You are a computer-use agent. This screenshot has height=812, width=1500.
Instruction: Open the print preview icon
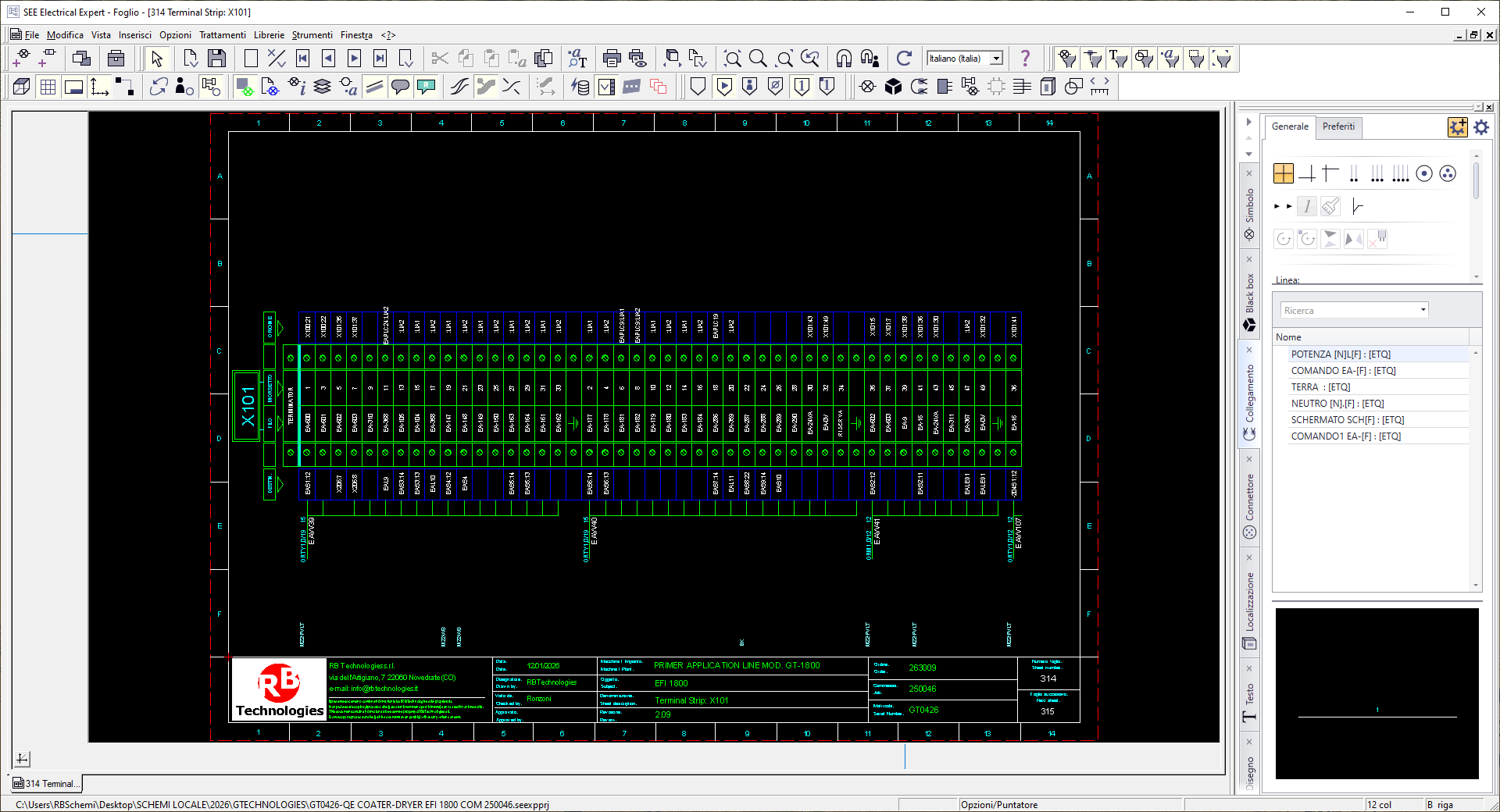point(637,59)
